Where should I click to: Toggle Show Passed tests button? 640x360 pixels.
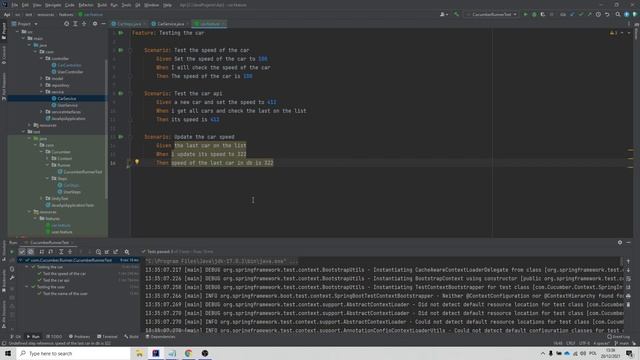[x=22, y=252]
